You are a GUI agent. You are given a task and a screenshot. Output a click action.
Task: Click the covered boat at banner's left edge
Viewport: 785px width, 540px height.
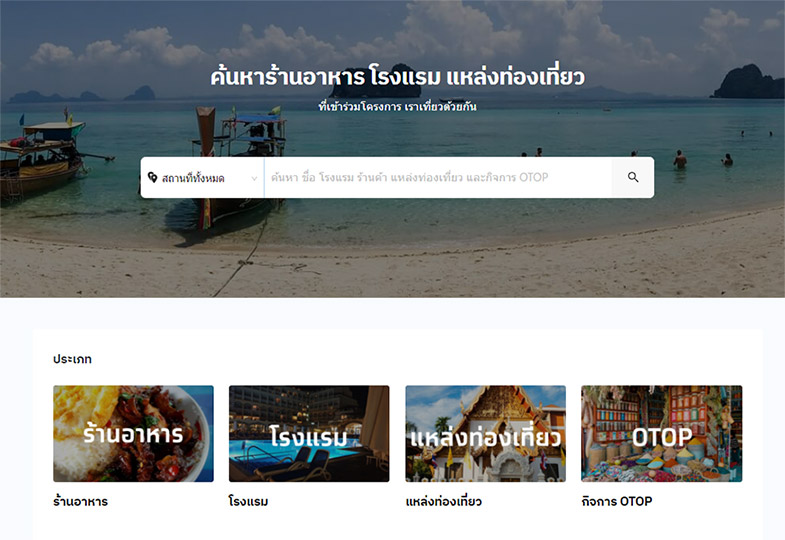click(x=42, y=158)
